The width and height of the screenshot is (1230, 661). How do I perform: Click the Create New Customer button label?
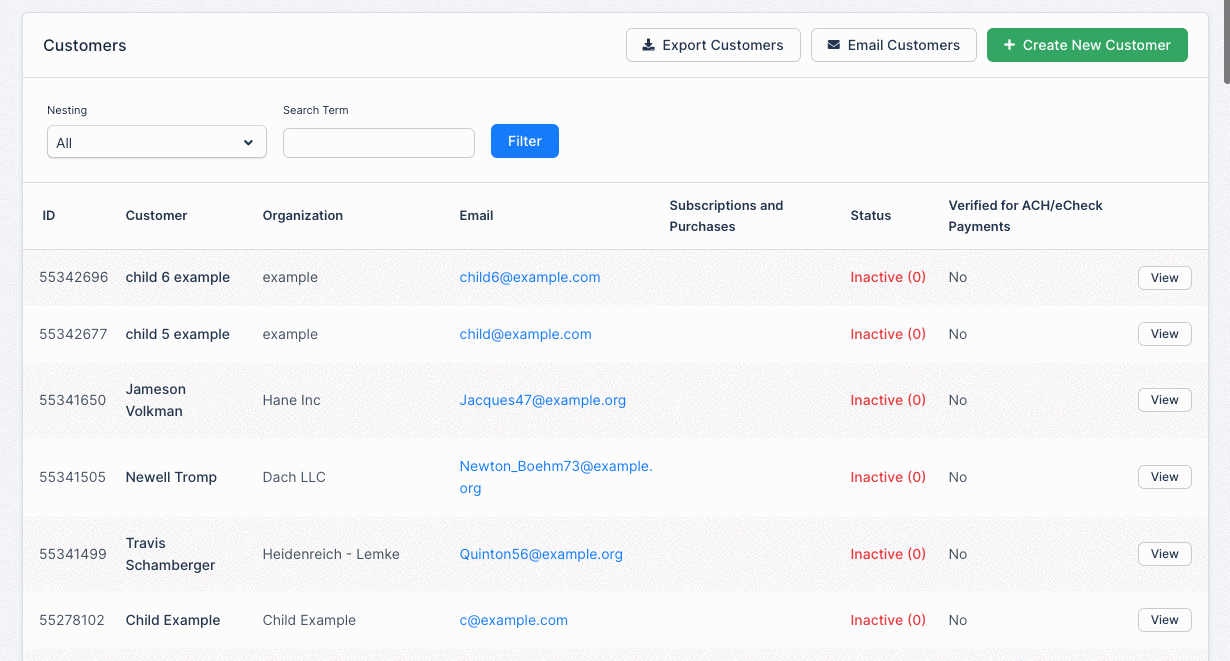click(x=1097, y=45)
